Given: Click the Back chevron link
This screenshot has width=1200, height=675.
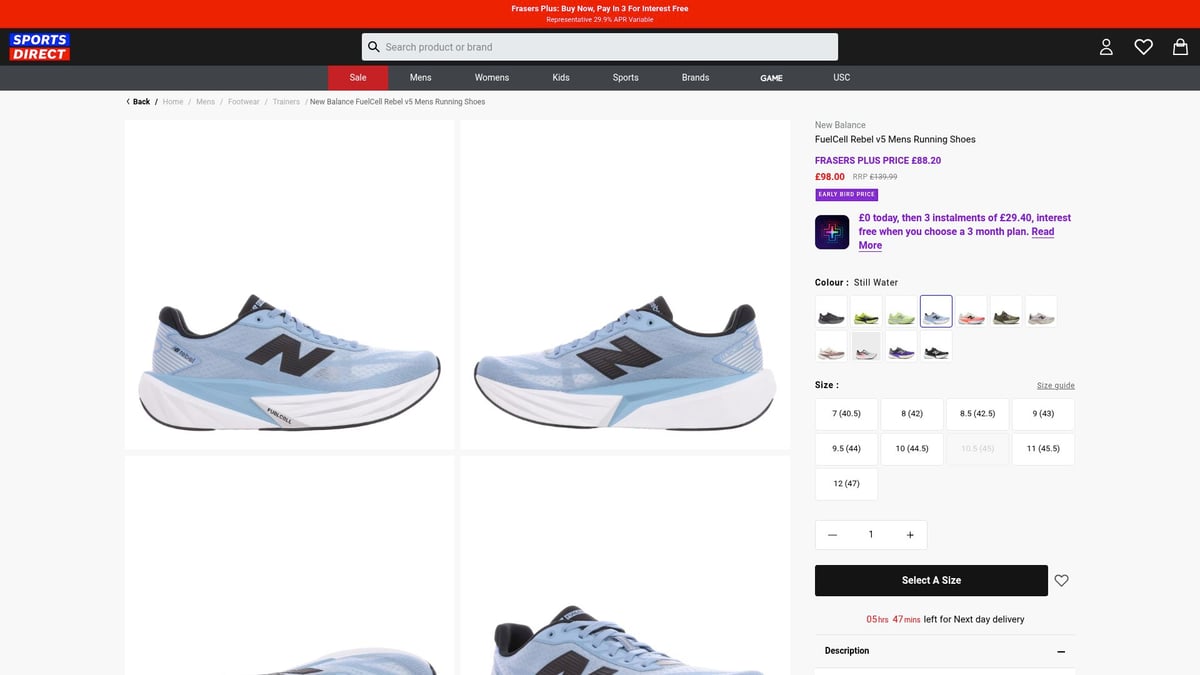Looking at the screenshot, I should pos(138,102).
